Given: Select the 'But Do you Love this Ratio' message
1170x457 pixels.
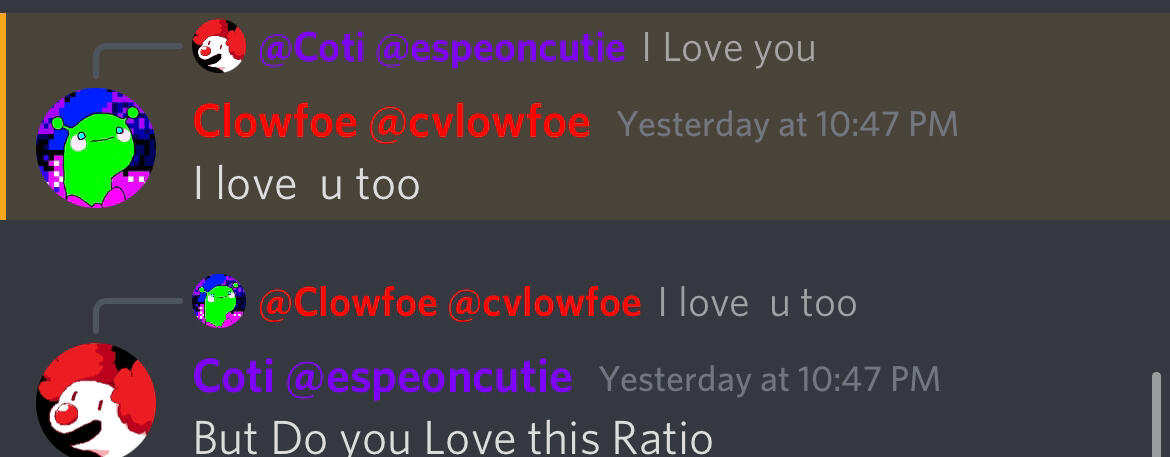Looking at the screenshot, I should pos(453,440).
